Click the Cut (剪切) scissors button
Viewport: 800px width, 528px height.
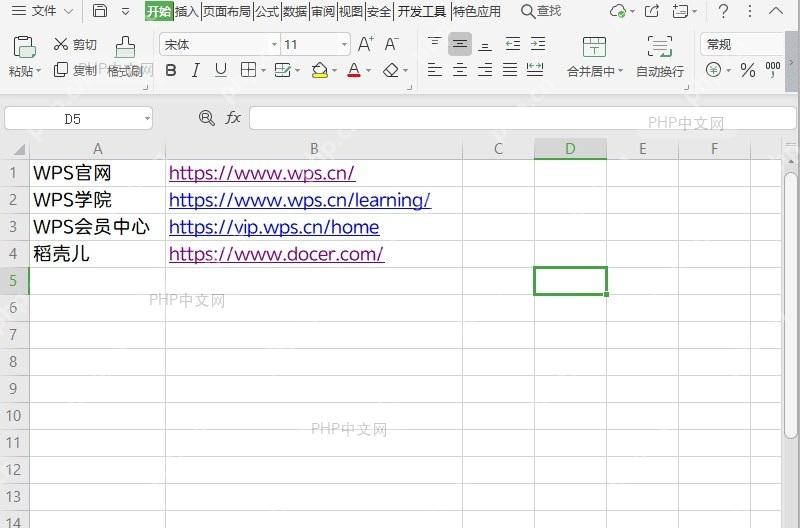75,44
